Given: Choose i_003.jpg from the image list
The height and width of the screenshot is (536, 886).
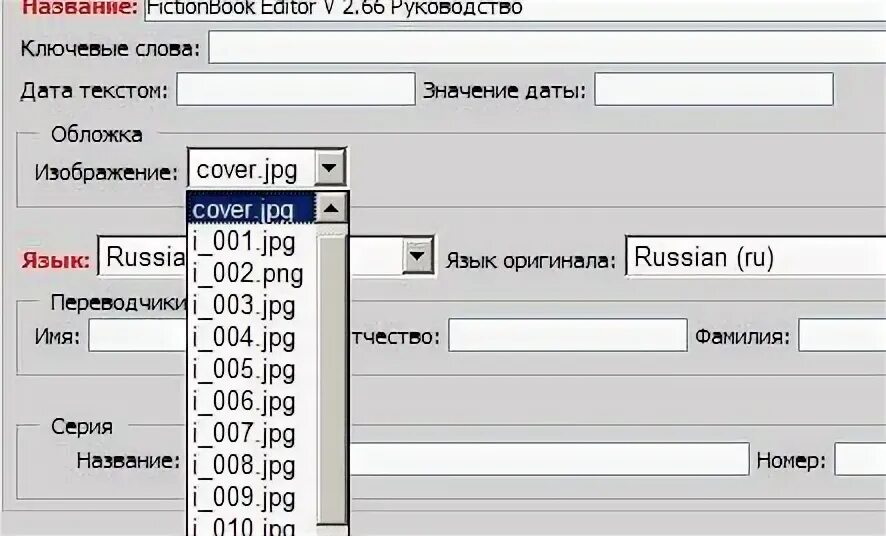Looking at the screenshot, I should pyautogui.click(x=251, y=306).
